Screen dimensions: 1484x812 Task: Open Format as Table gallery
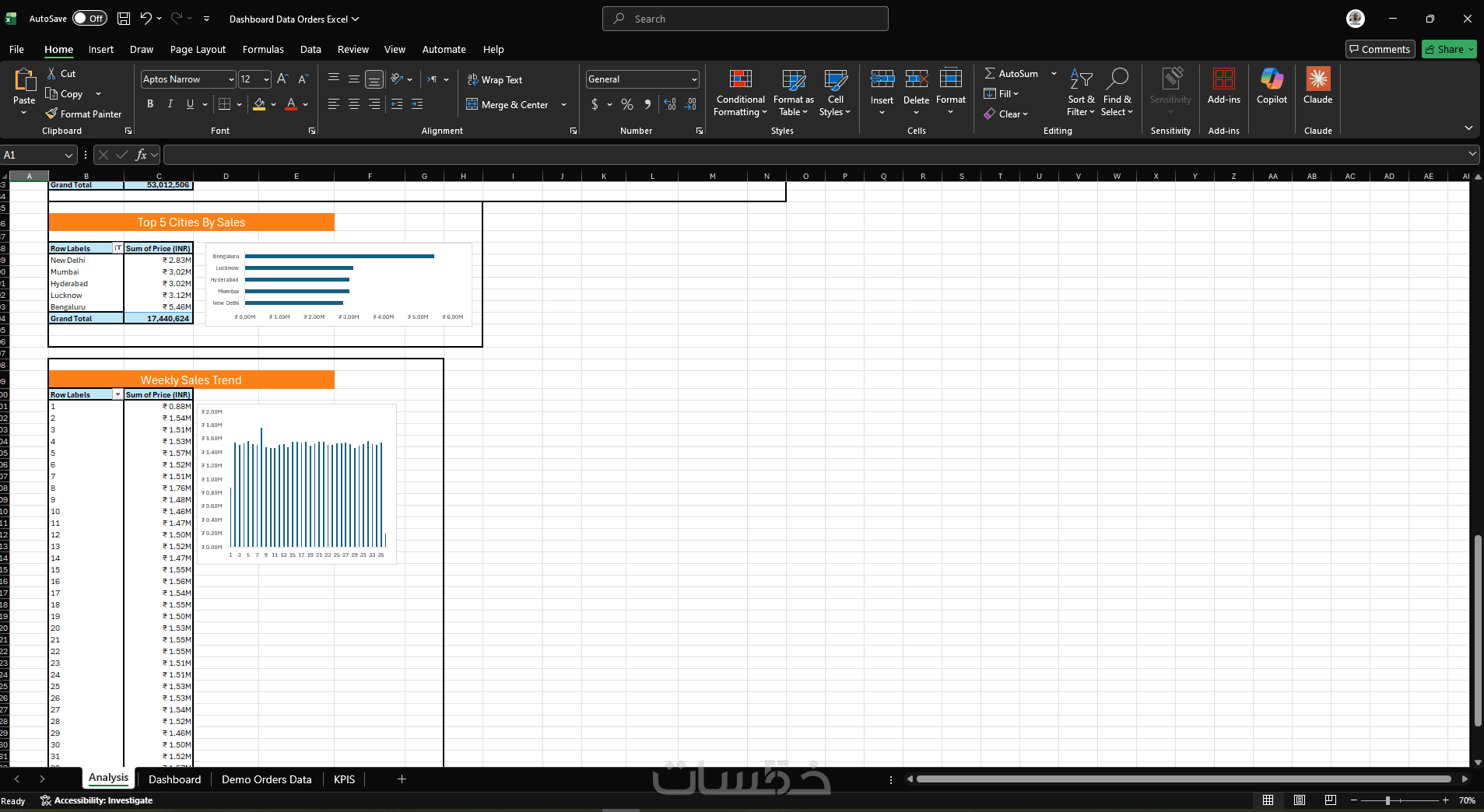[794, 93]
